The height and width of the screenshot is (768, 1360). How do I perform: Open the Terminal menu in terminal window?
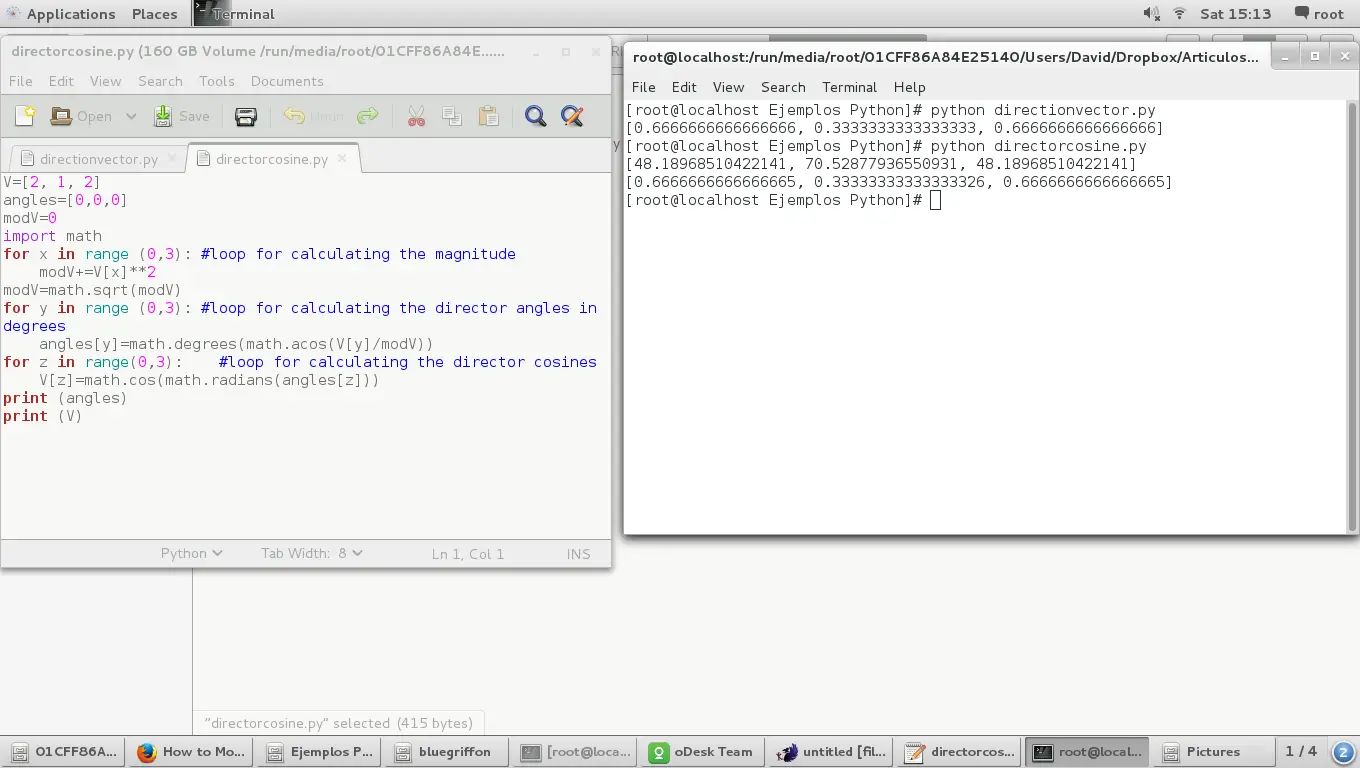tap(849, 87)
